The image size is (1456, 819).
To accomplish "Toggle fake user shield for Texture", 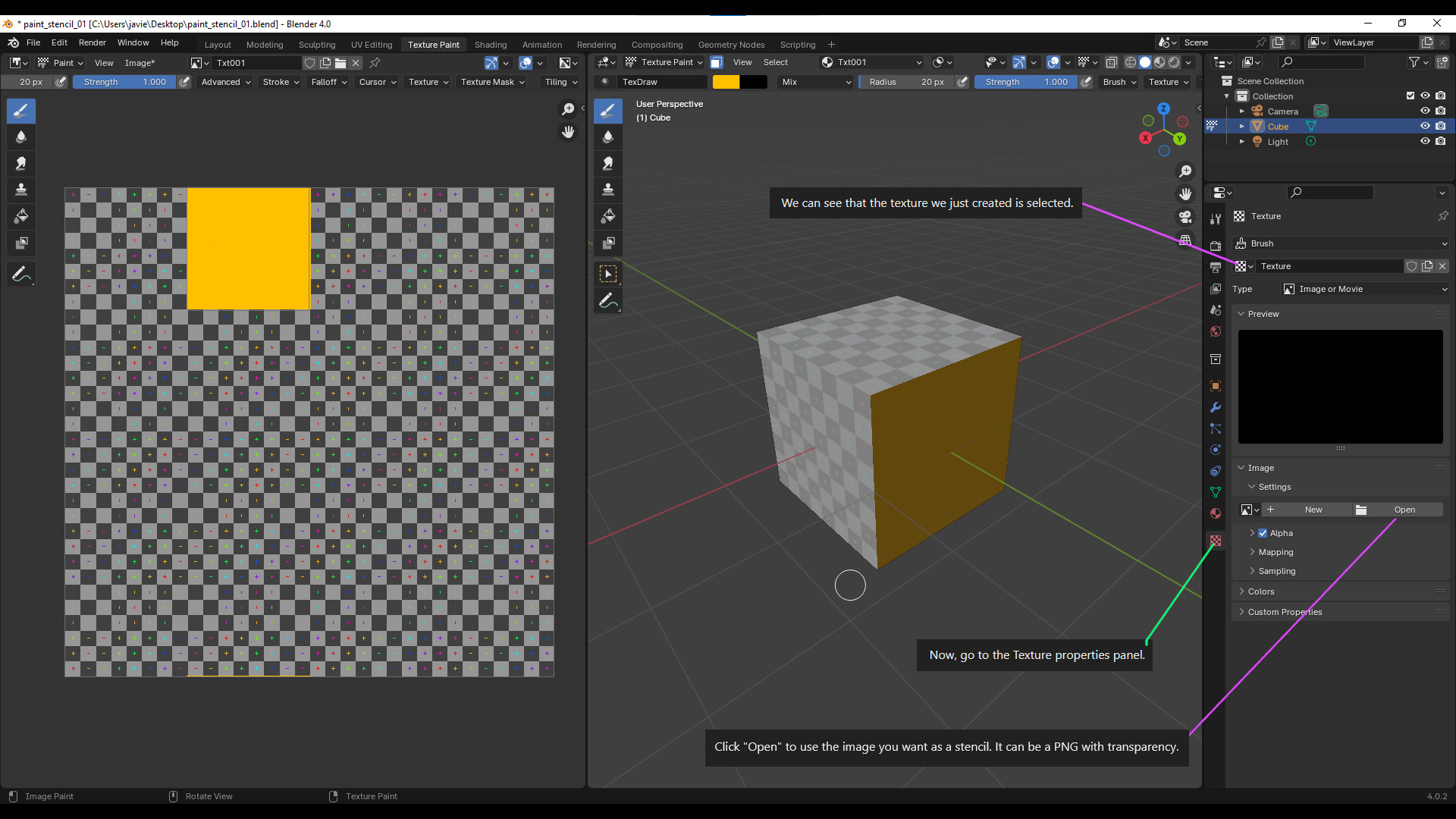I will point(1411,266).
